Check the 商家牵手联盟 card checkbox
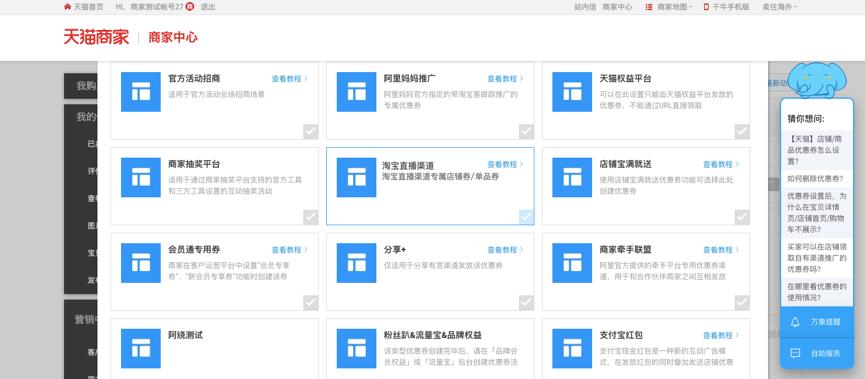This screenshot has width=865, height=379. [x=742, y=302]
